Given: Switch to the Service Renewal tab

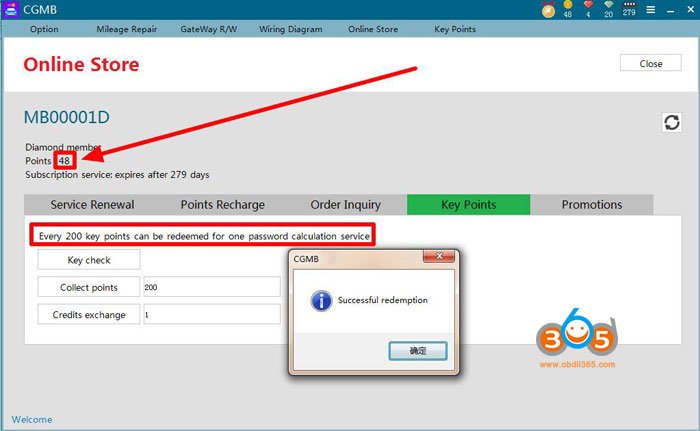Looking at the screenshot, I should [x=92, y=204].
